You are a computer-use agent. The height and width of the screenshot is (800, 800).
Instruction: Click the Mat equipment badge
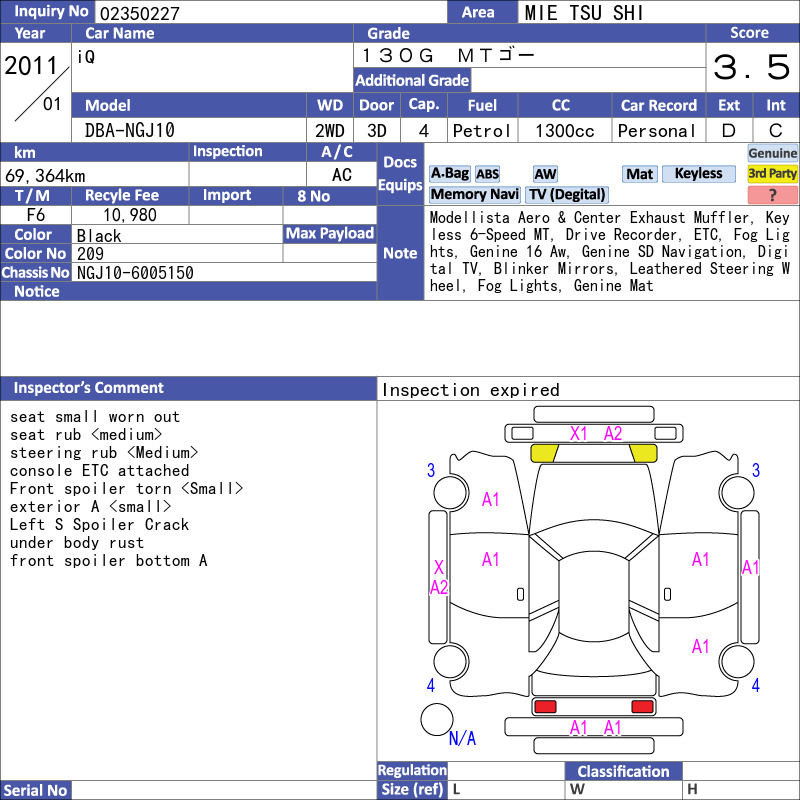639,174
